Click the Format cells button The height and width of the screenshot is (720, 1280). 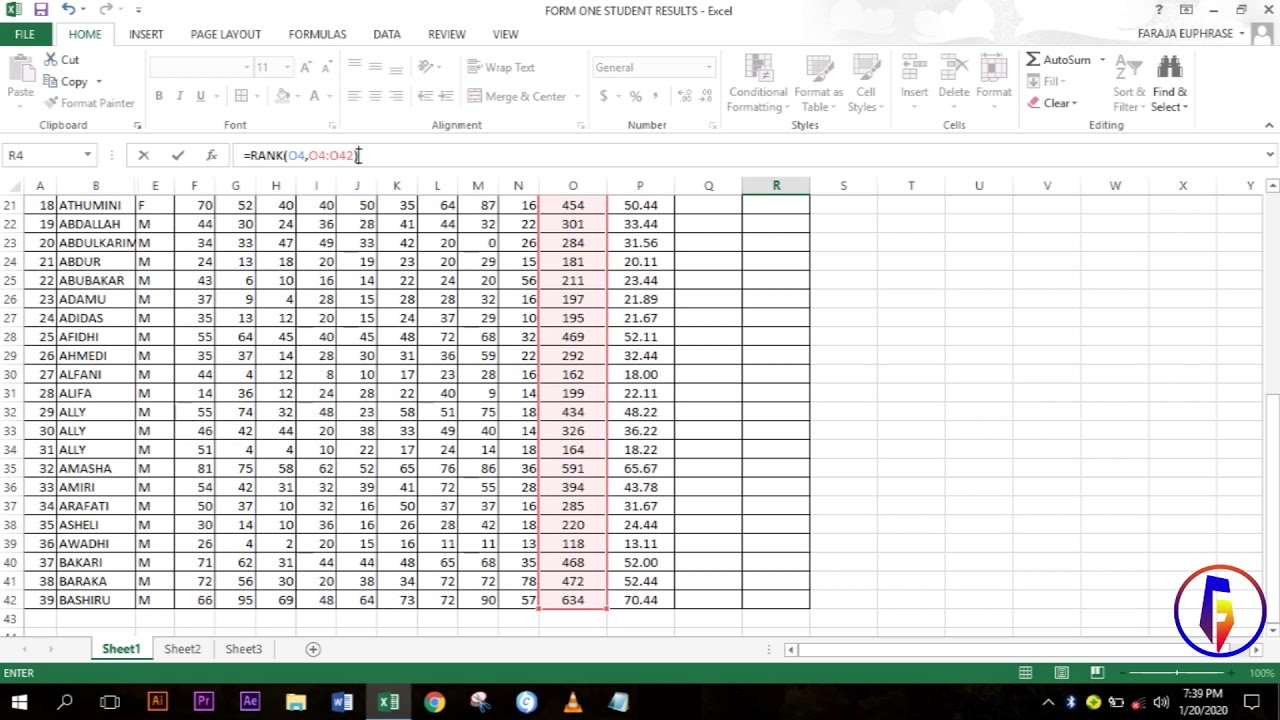point(994,78)
